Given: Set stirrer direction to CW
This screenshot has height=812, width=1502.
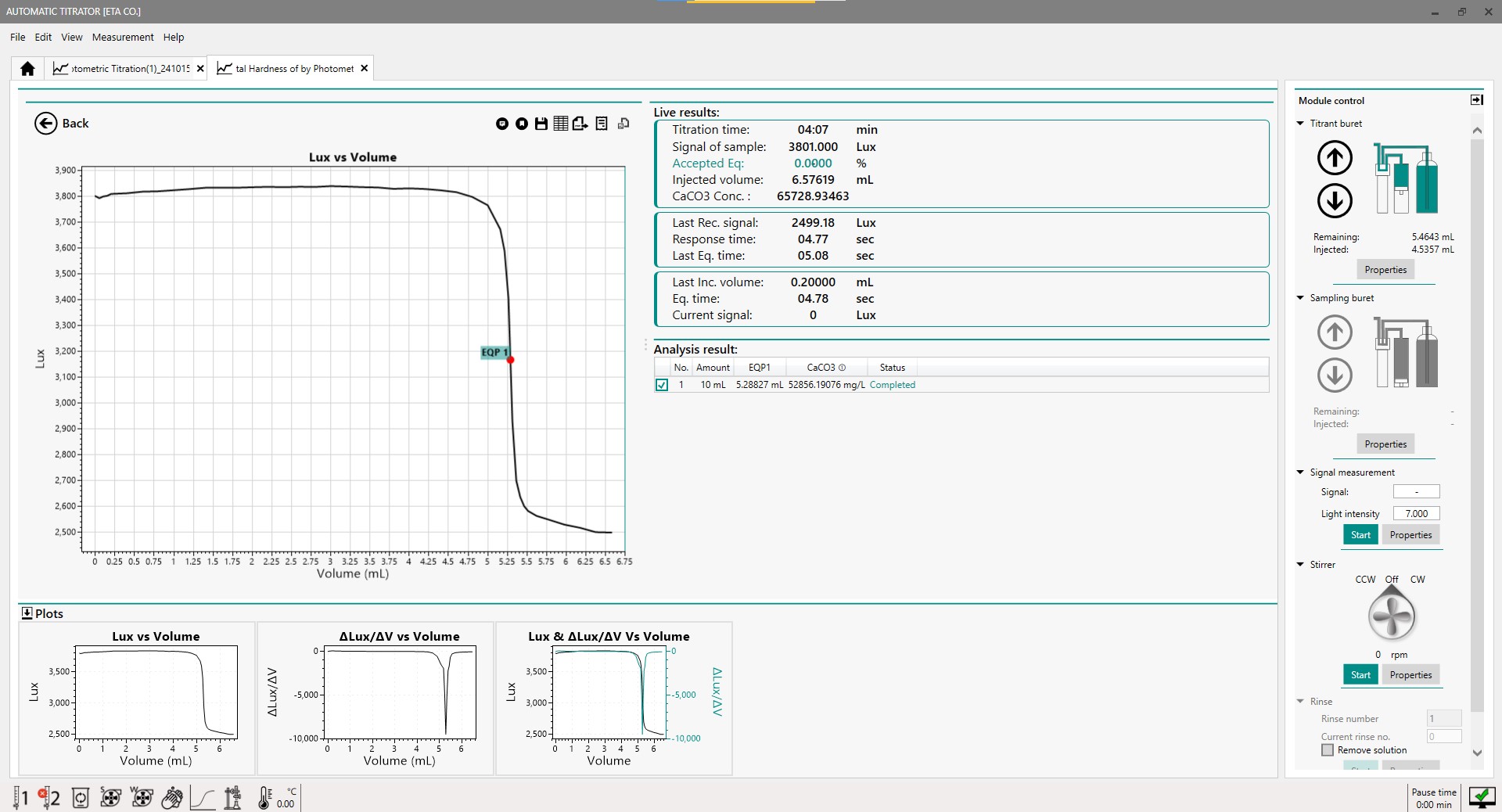Looking at the screenshot, I should coord(1418,580).
